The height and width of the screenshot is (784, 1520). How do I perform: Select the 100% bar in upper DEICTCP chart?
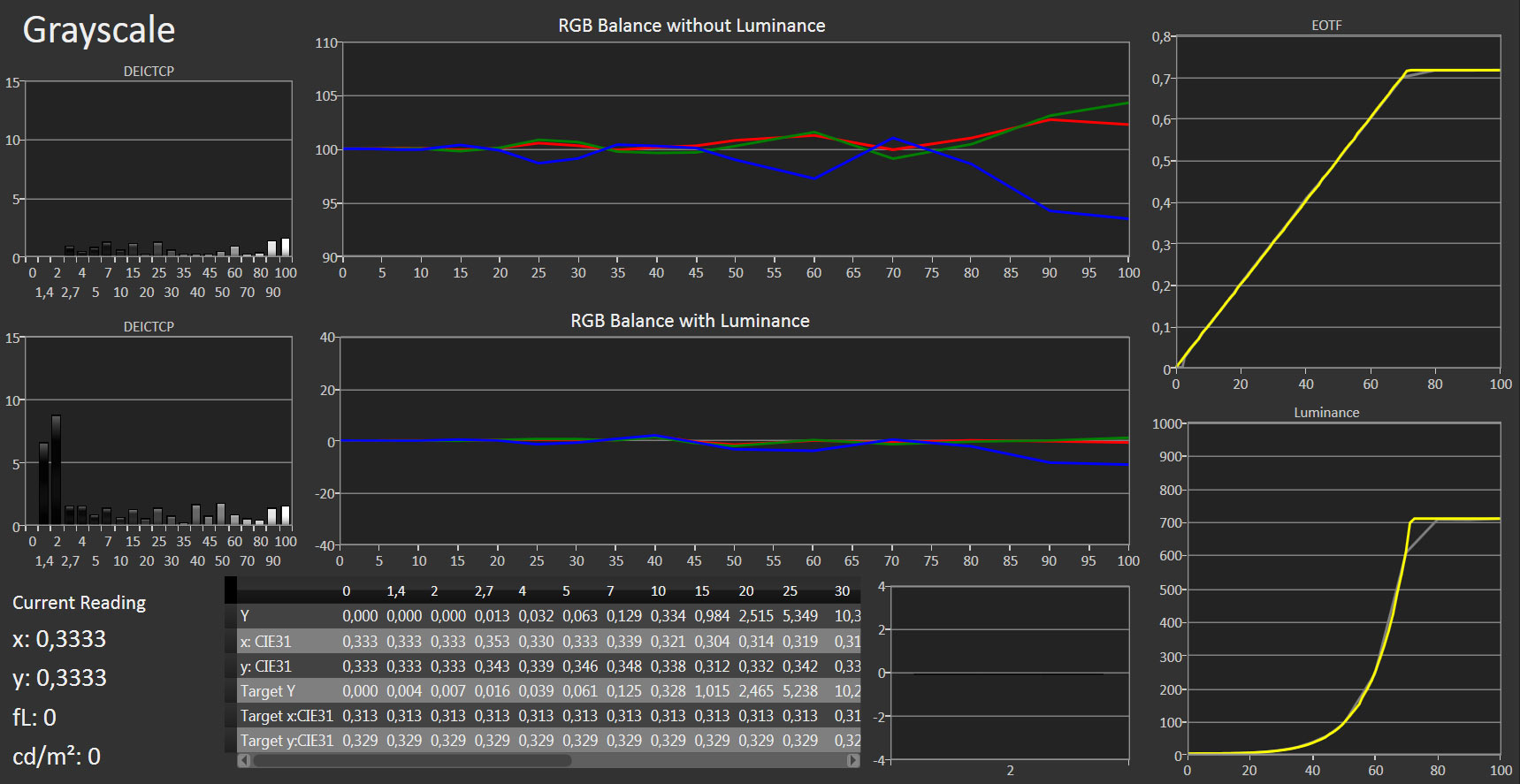coord(286,247)
